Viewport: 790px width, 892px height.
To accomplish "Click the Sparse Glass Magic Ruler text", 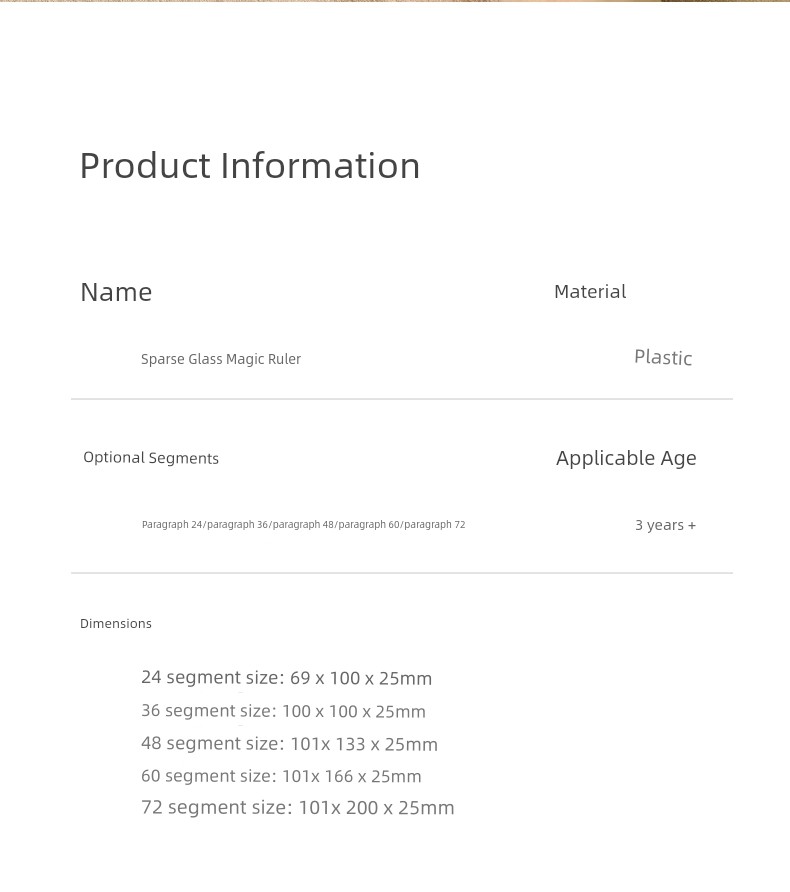I will click(221, 359).
